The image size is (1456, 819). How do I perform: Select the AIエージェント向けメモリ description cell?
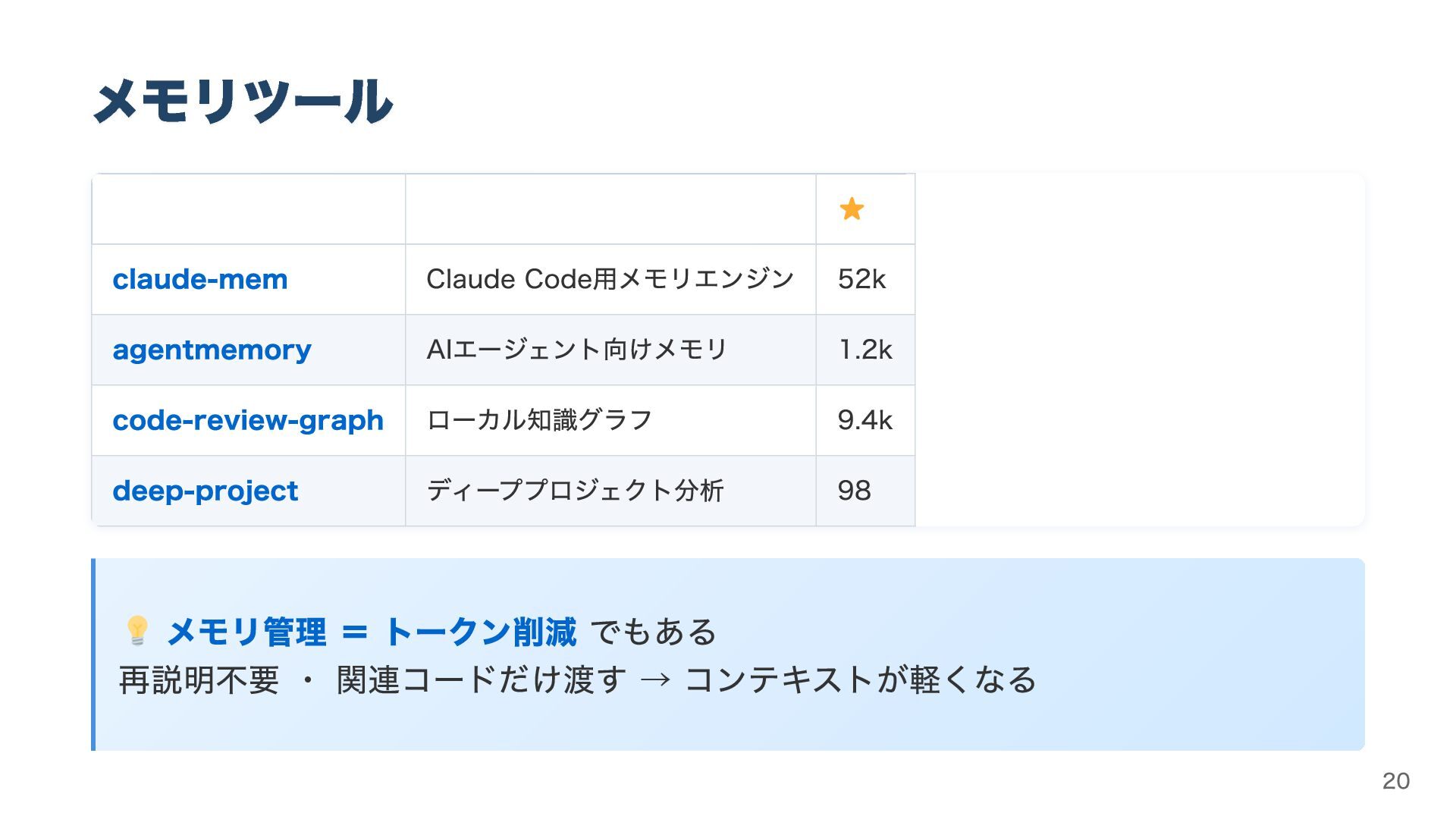pos(576,350)
